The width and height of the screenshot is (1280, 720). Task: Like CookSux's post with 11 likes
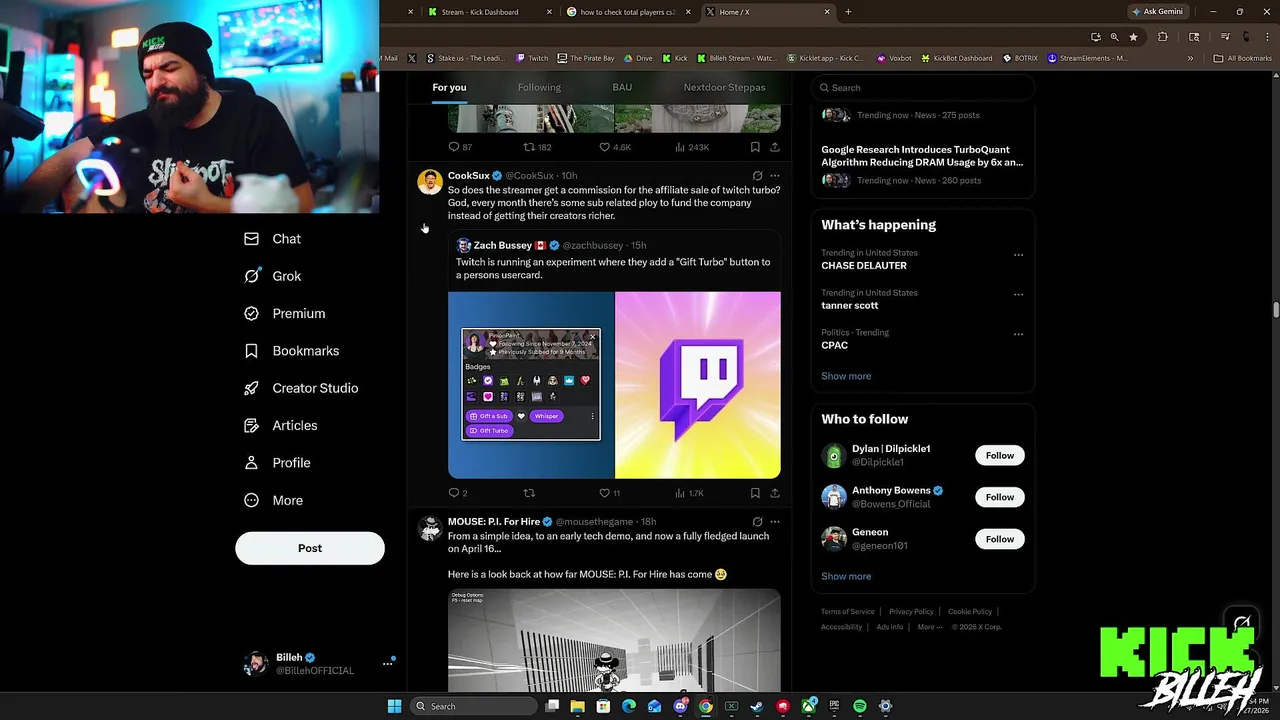tap(609, 493)
